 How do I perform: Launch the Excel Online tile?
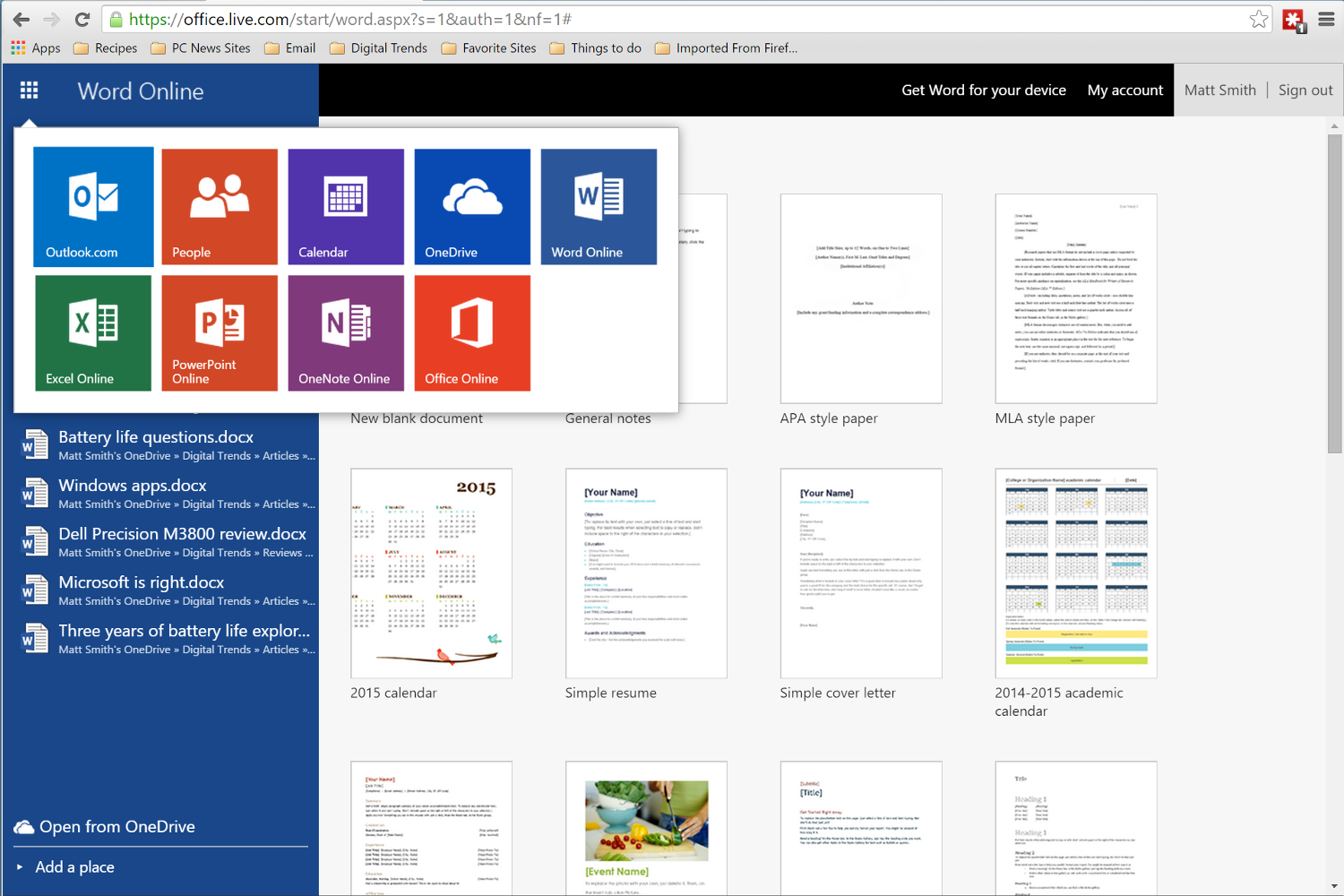pos(93,333)
